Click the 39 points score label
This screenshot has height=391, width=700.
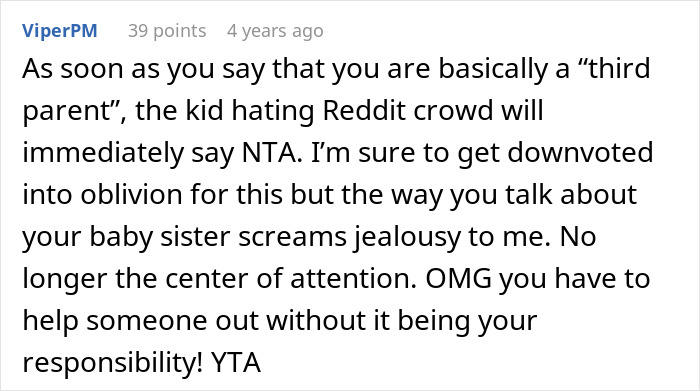(x=167, y=31)
